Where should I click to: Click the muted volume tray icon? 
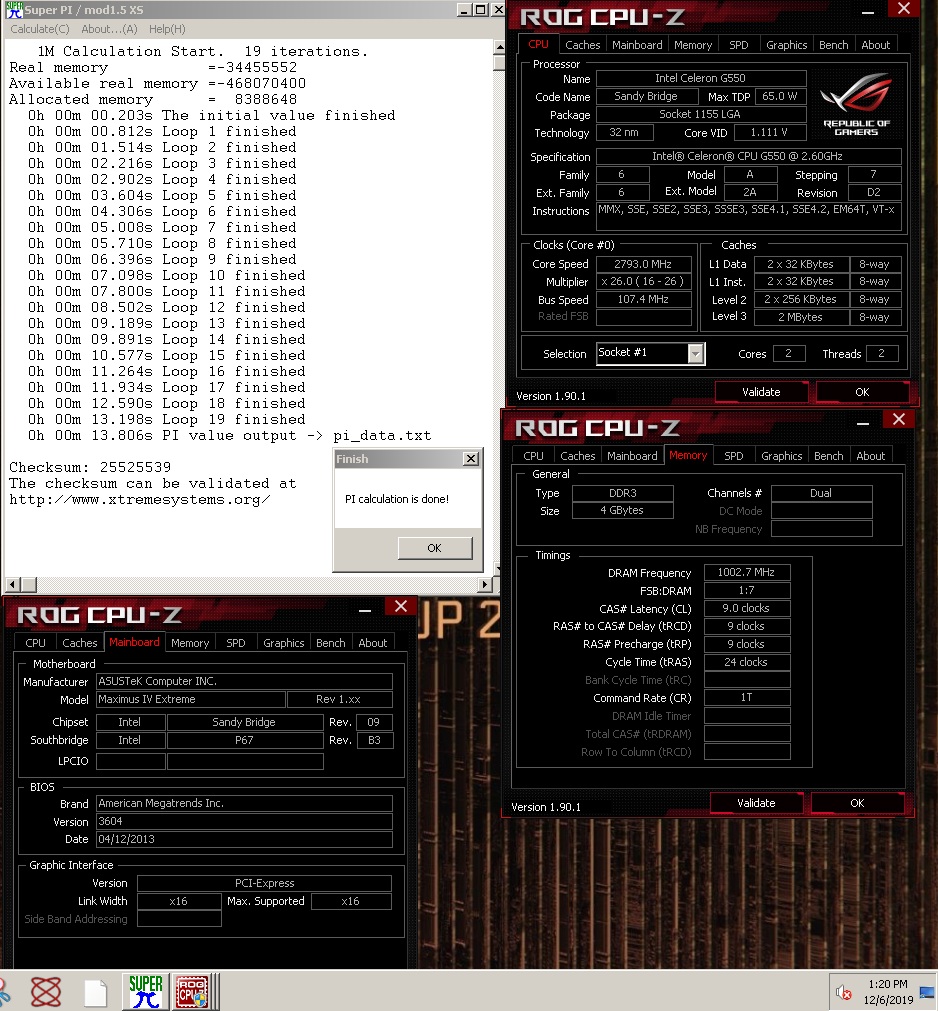pos(843,992)
